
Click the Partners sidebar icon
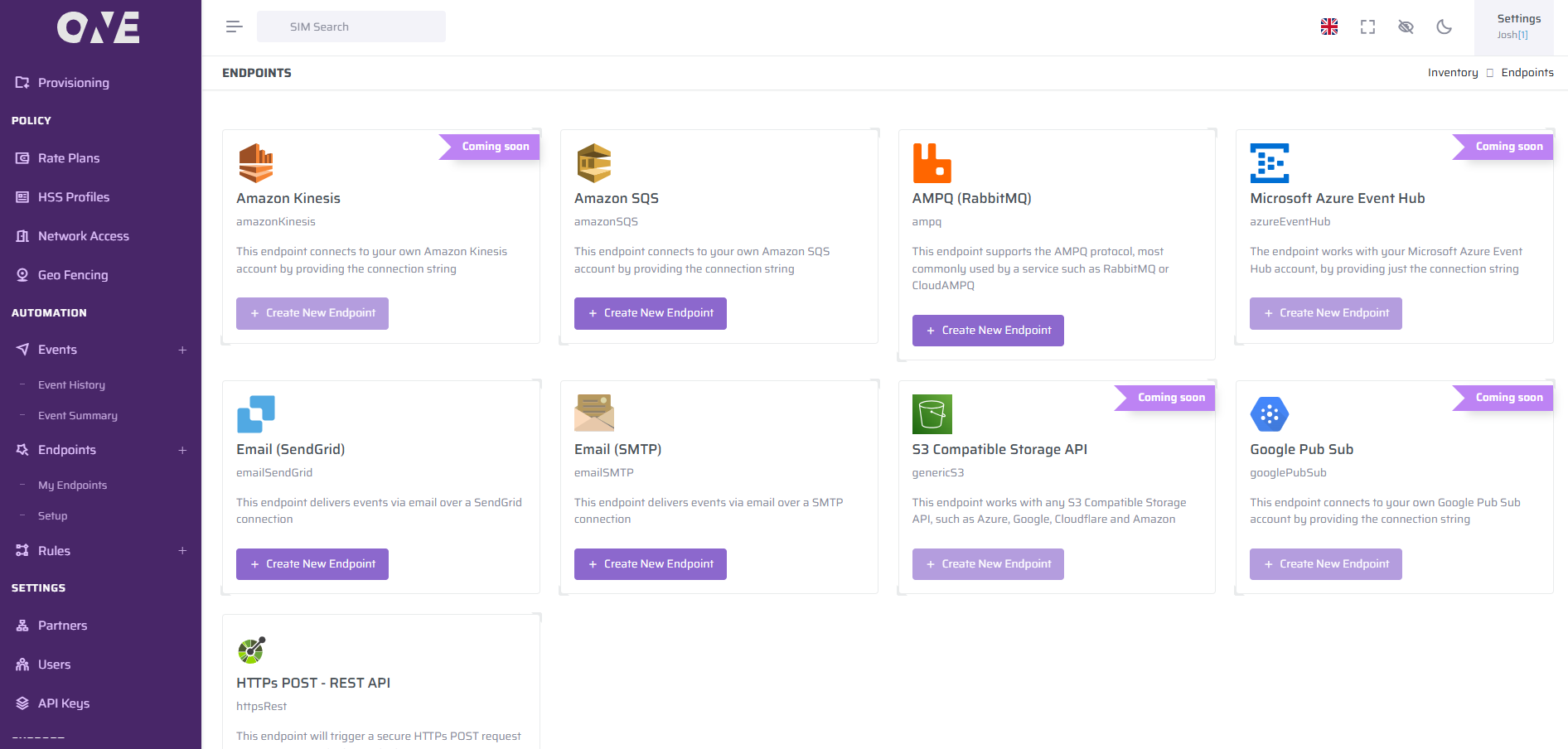coord(22,626)
